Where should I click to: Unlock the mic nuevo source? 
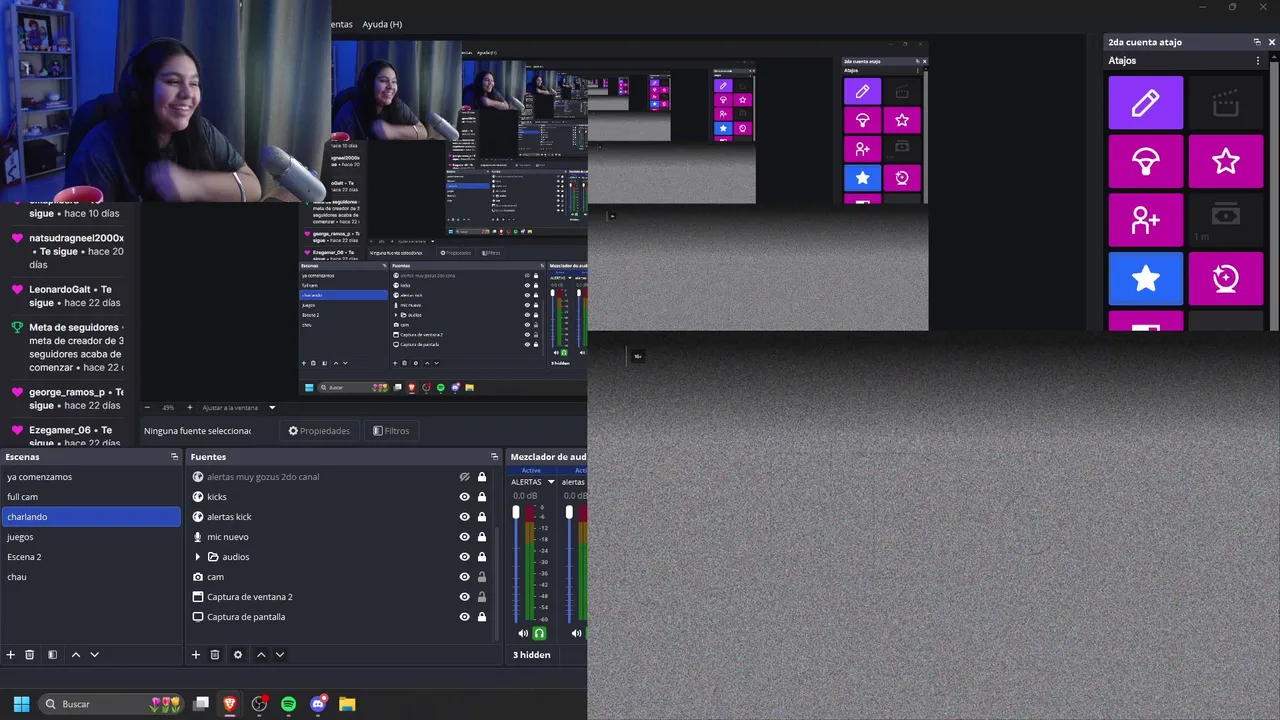point(482,537)
